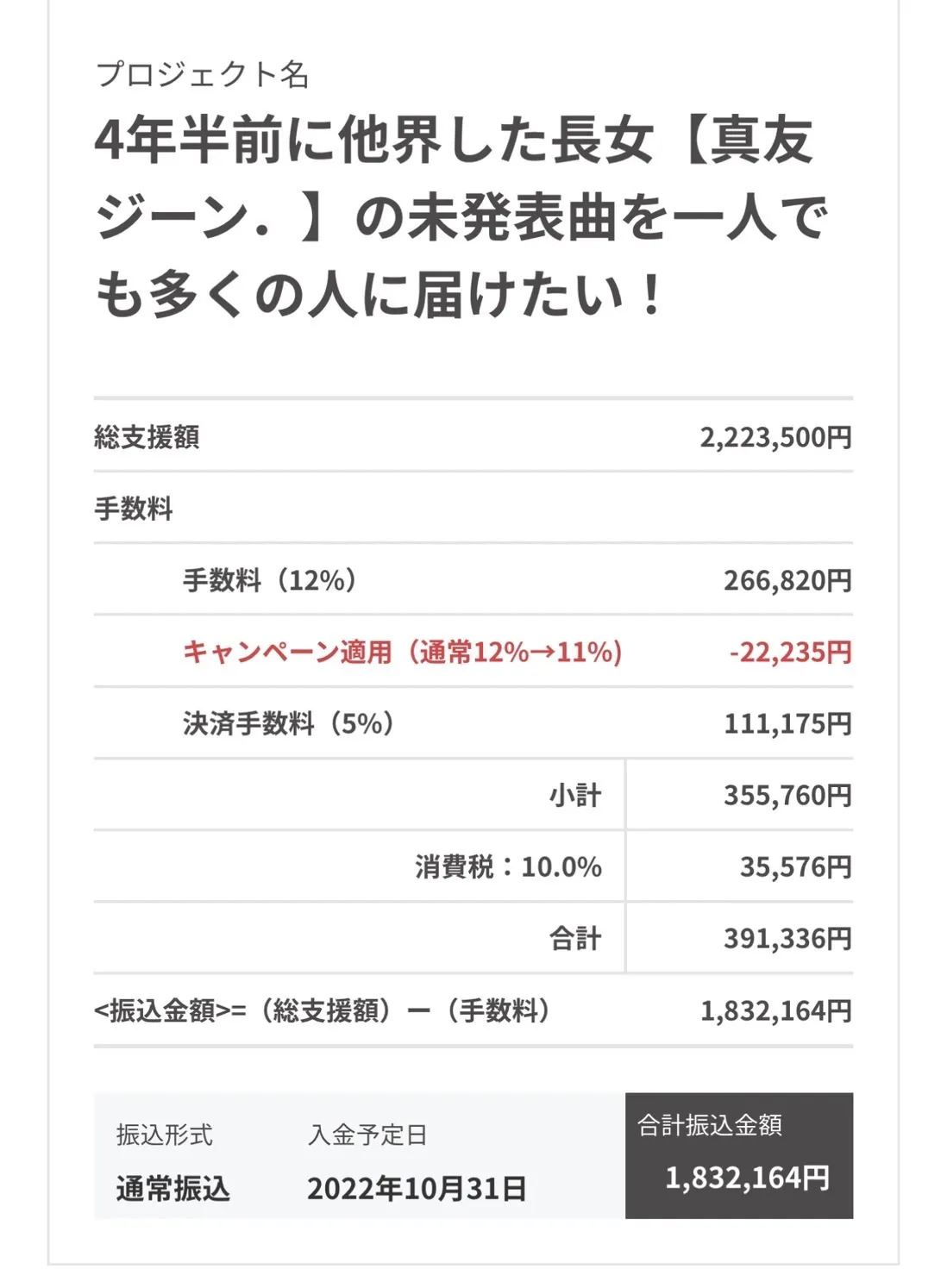The width and height of the screenshot is (947, 1288).
Task: Select the 355,760円 subtotal amount
Action: pyautogui.click(x=787, y=795)
